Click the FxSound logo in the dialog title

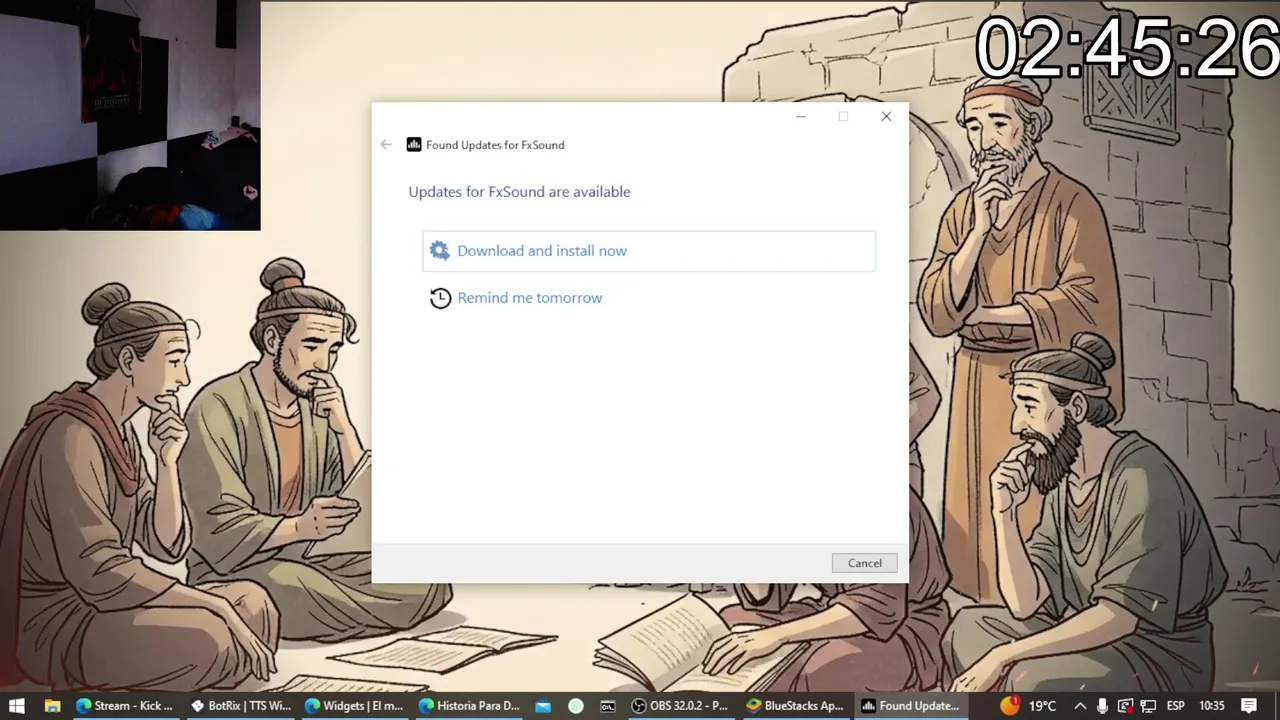click(x=414, y=145)
